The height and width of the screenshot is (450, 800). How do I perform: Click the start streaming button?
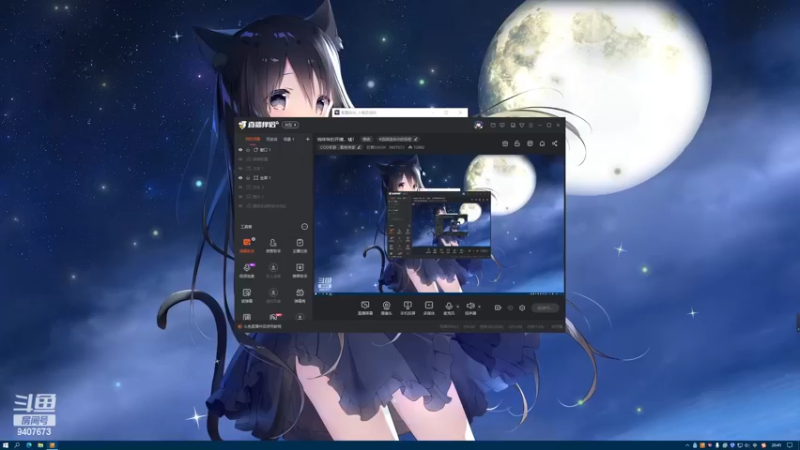point(545,308)
